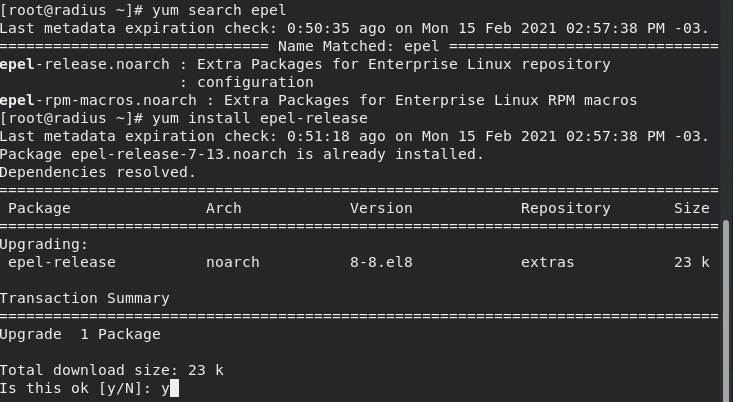Click the Version column header
Viewport: 733px width, 402px height.
pos(381,208)
